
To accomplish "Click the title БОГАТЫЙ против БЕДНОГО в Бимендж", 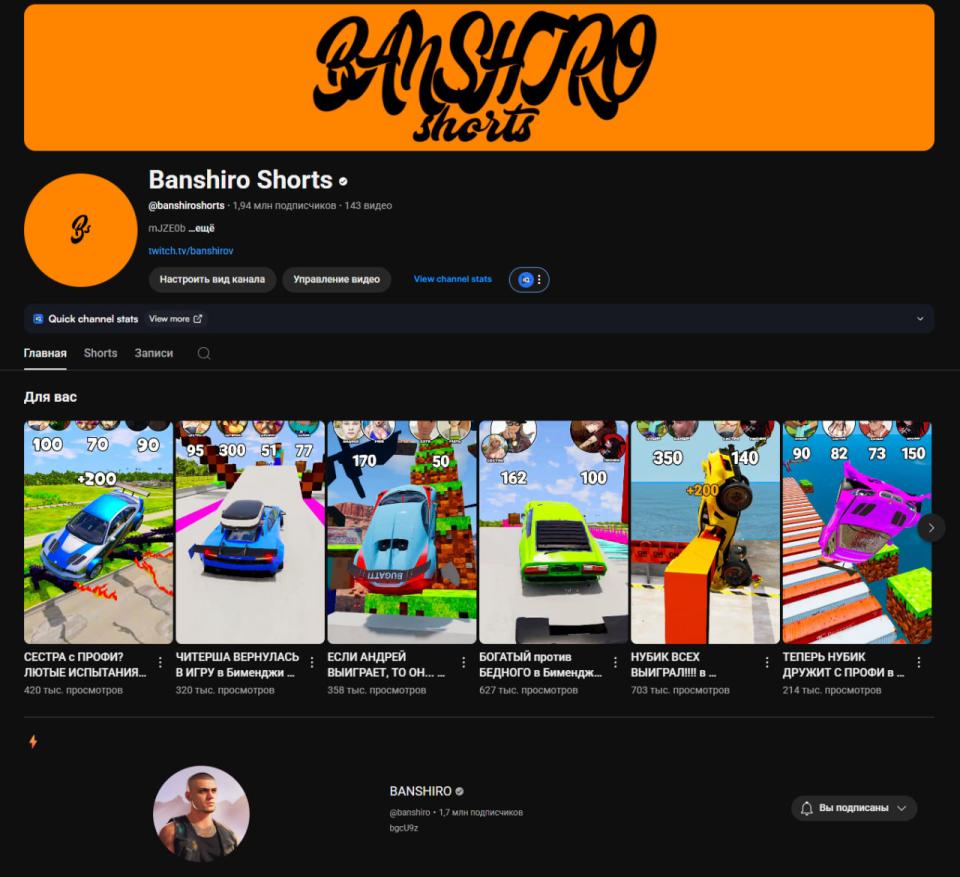I will [x=541, y=664].
